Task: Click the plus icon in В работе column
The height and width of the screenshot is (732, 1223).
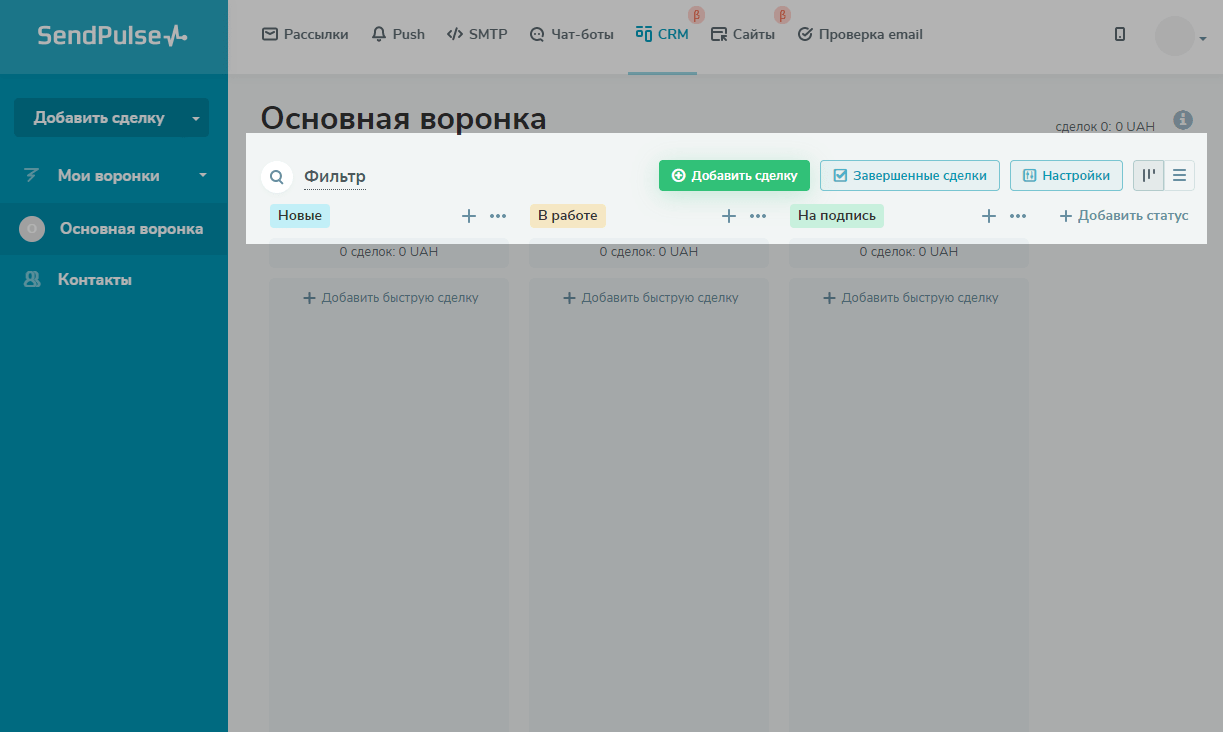Action: pos(728,216)
